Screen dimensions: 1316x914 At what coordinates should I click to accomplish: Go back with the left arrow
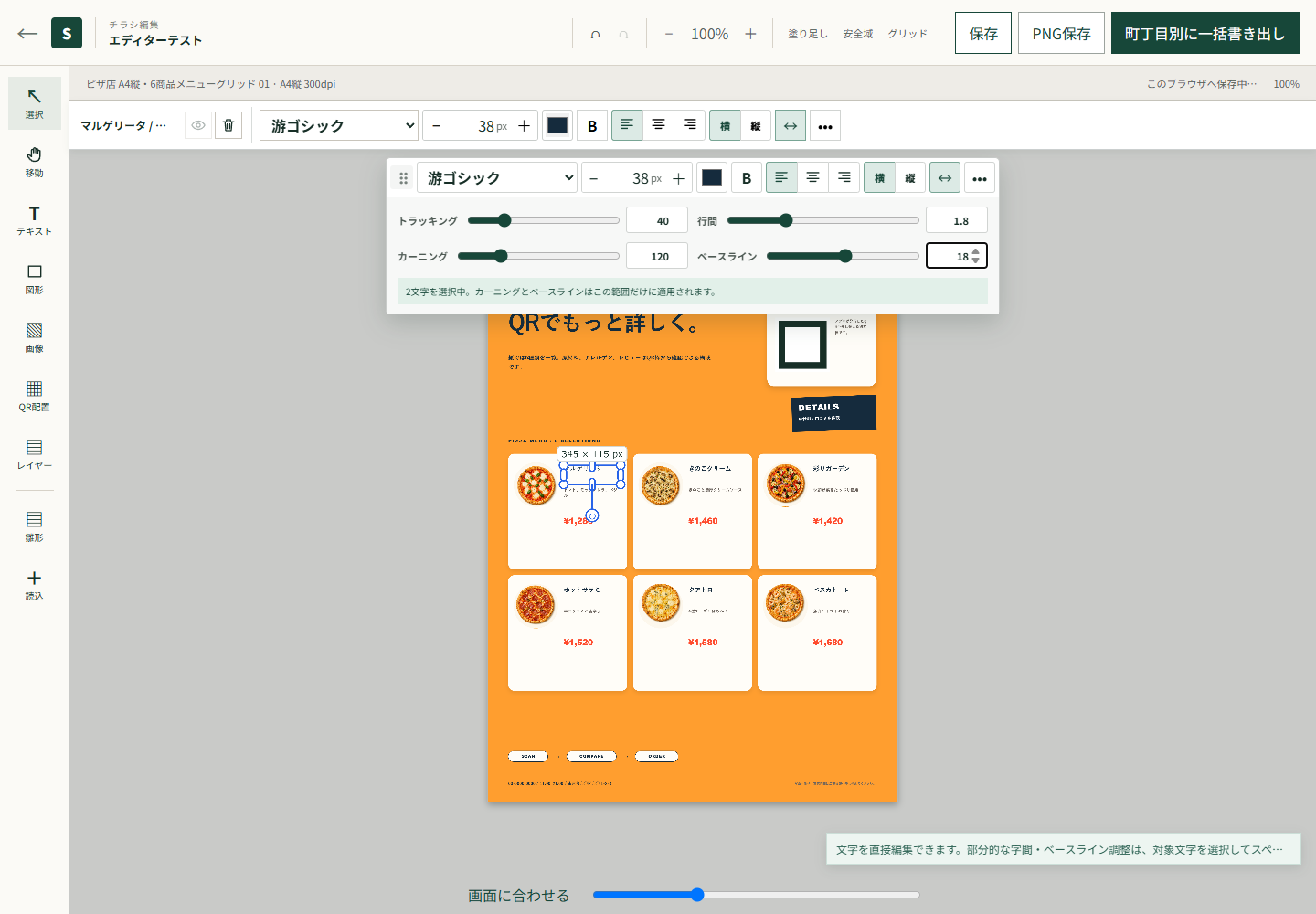(x=27, y=34)
